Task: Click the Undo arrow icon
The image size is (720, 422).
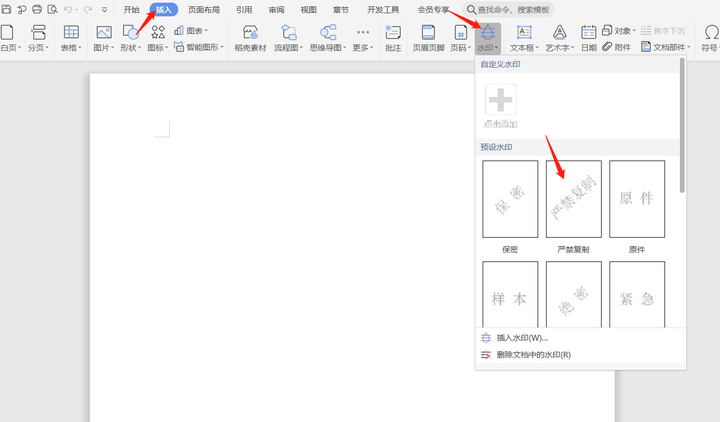Action: click(68, 9)
